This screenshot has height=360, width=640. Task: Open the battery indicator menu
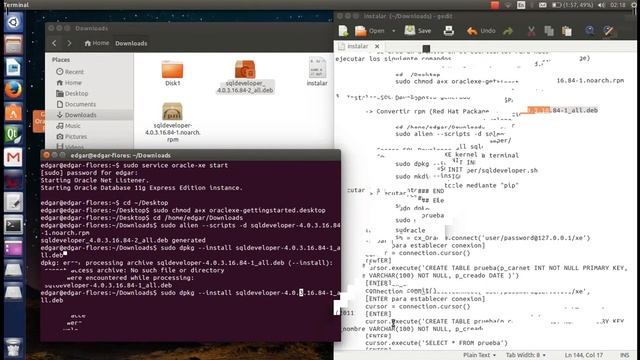[x=572, y=5]
